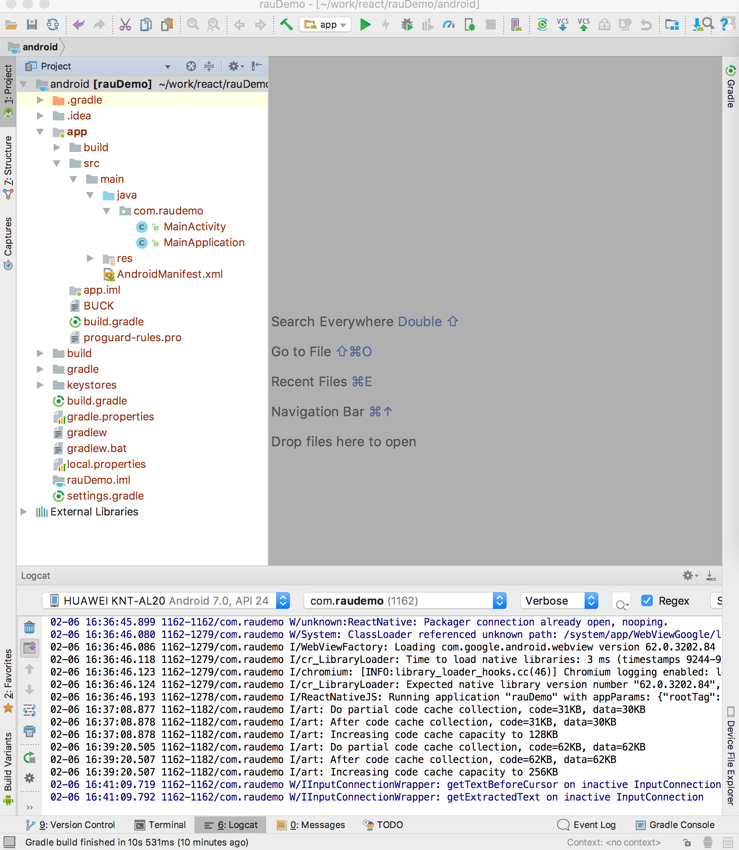
Task: Click the Restart logcat green icon
Action: point(29,757)
